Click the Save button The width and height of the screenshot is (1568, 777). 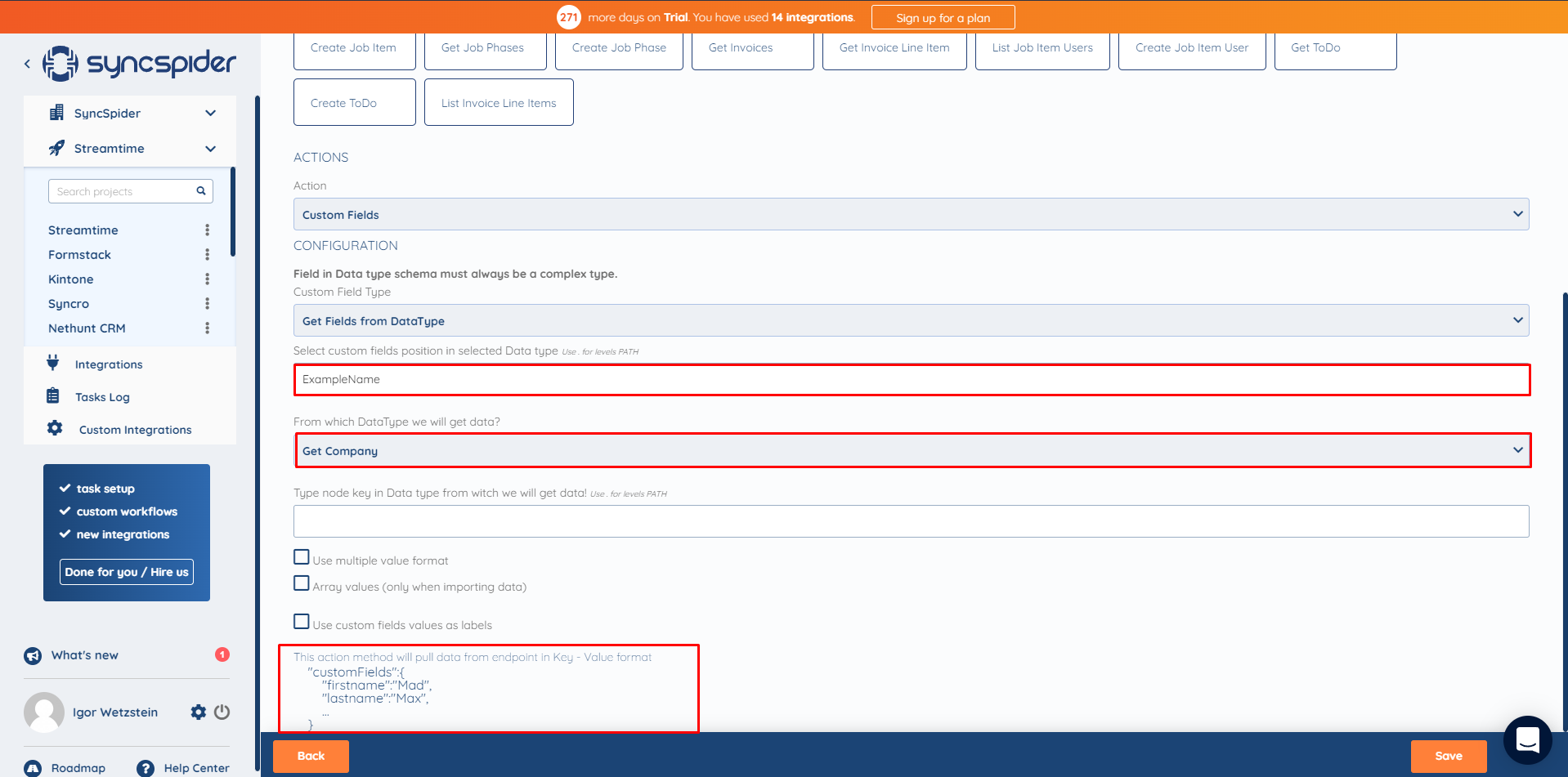(1448, 756)
